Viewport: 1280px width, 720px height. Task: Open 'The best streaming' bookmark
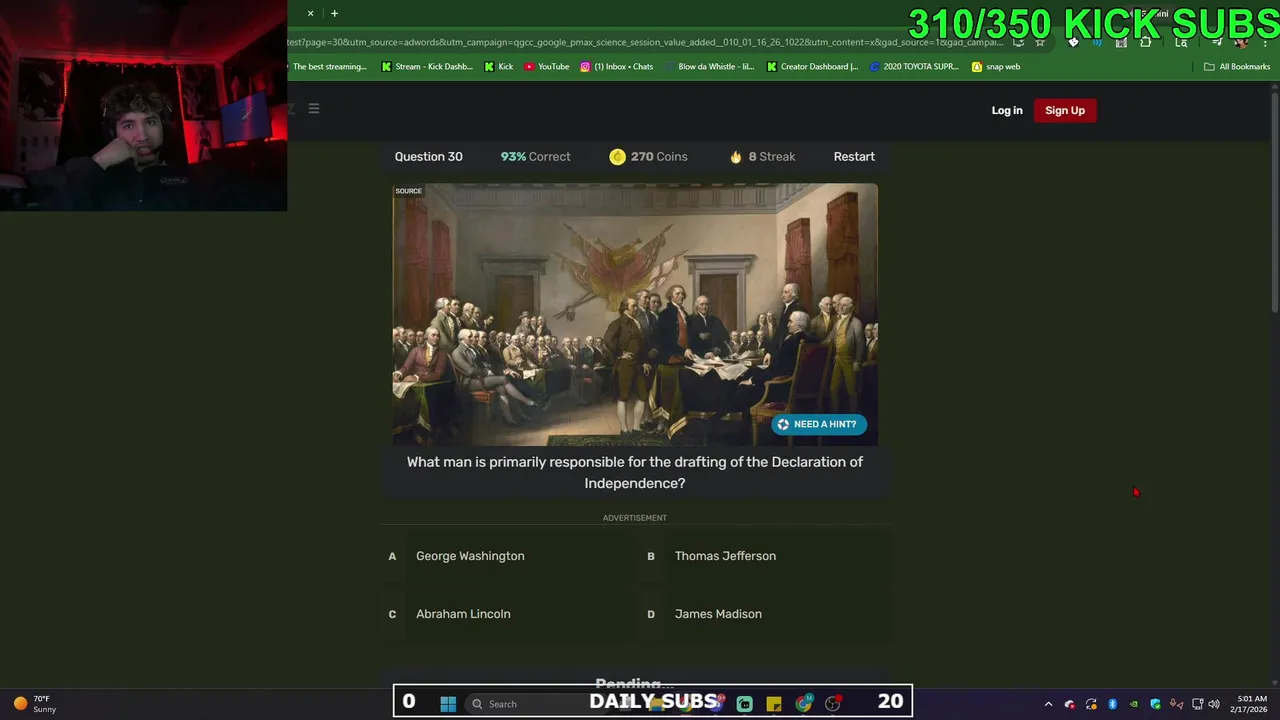(x=329, y=67)
